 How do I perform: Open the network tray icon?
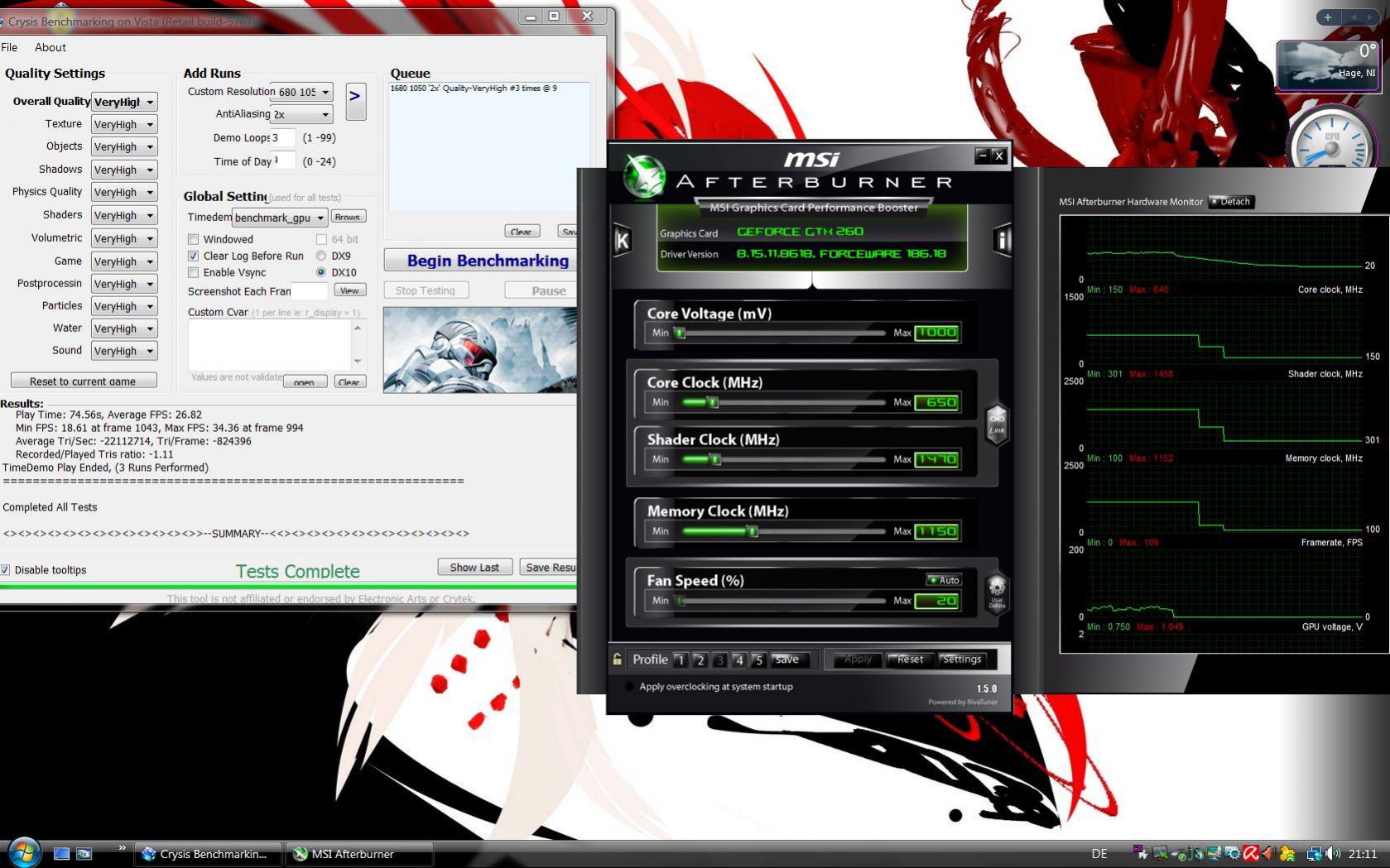point(1314,853)
